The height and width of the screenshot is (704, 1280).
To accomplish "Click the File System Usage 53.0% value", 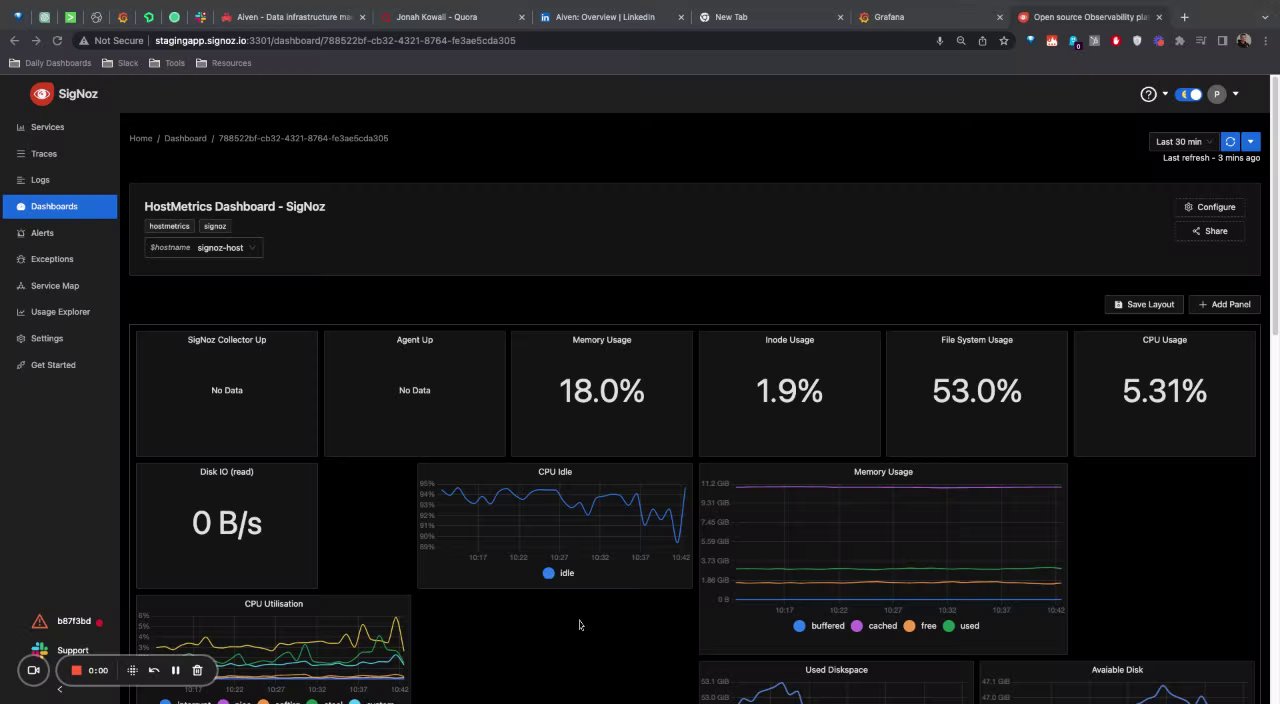I will coord(977,391).
